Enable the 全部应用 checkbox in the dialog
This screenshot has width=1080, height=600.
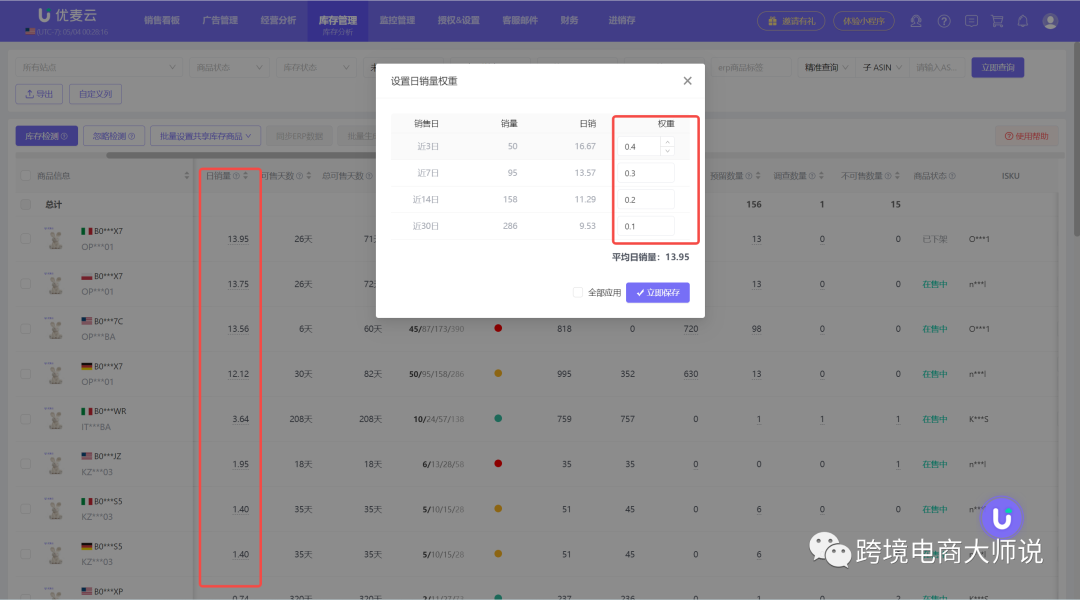click(x=576, y=292)
